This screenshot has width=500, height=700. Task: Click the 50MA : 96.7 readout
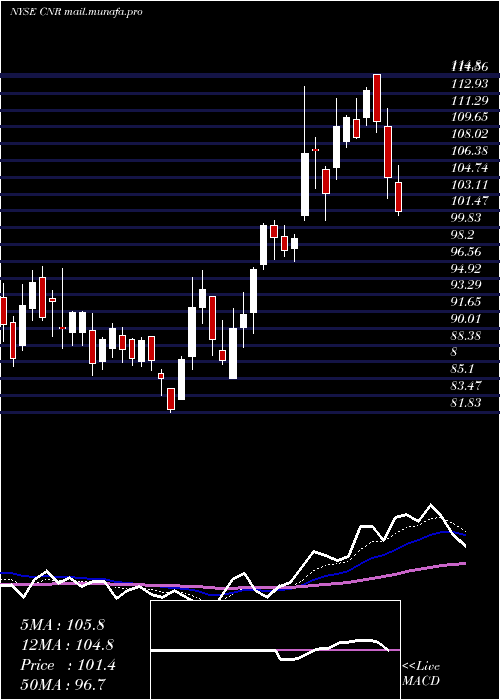(63, 684)
